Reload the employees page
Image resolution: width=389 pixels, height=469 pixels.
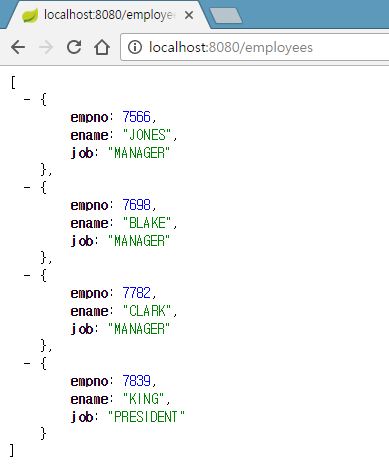pos(74,47)
